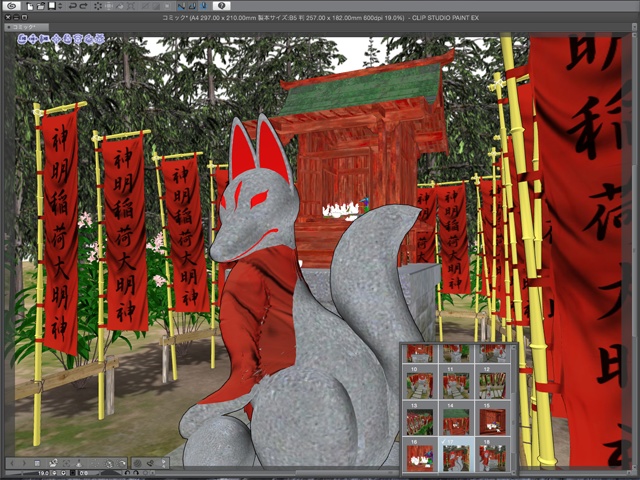The height and width of the screenshot is (480, 640).
Task: Redo the last undone action
Action: coord(84,6)
